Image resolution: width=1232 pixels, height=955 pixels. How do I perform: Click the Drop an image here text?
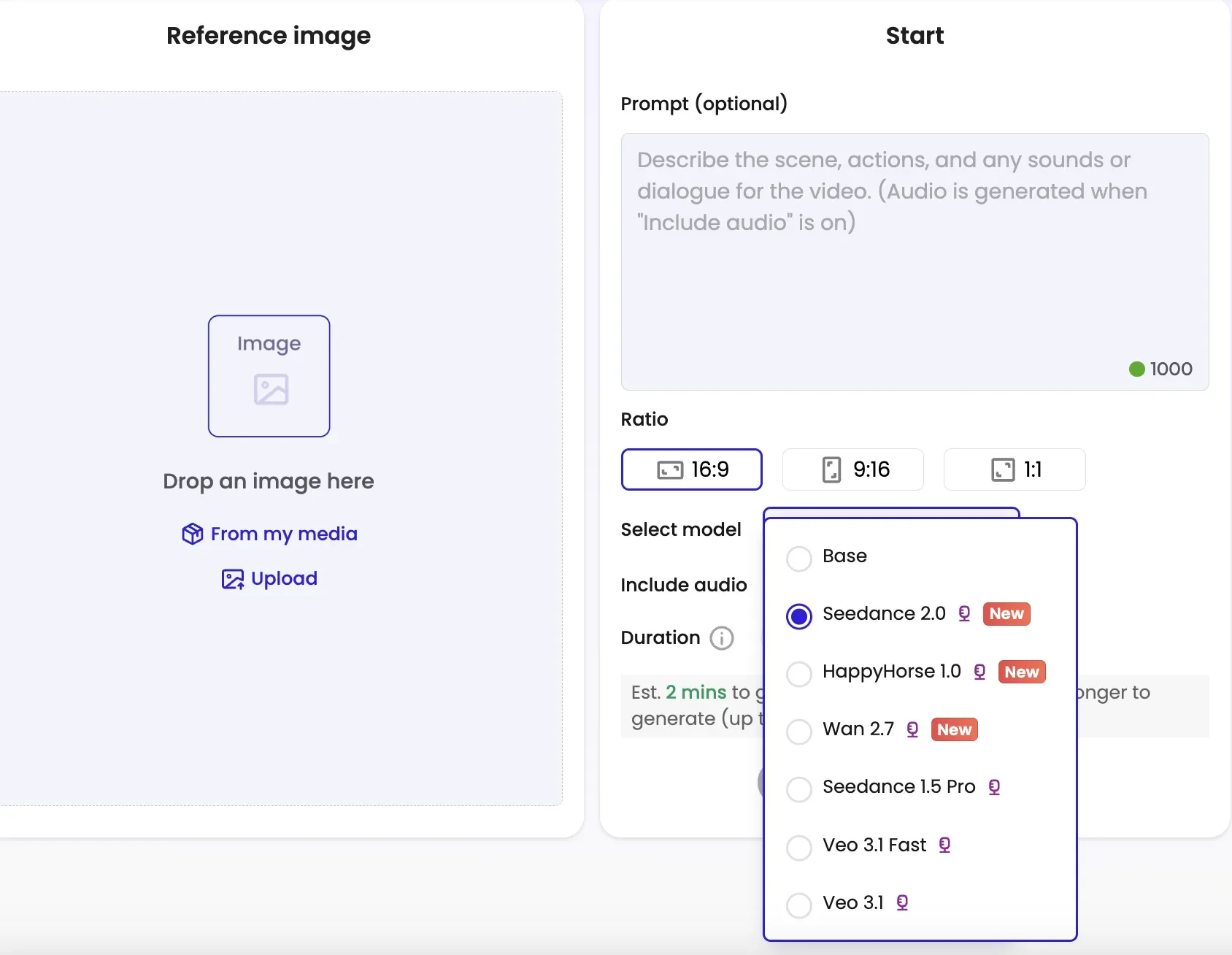[269, 482]
